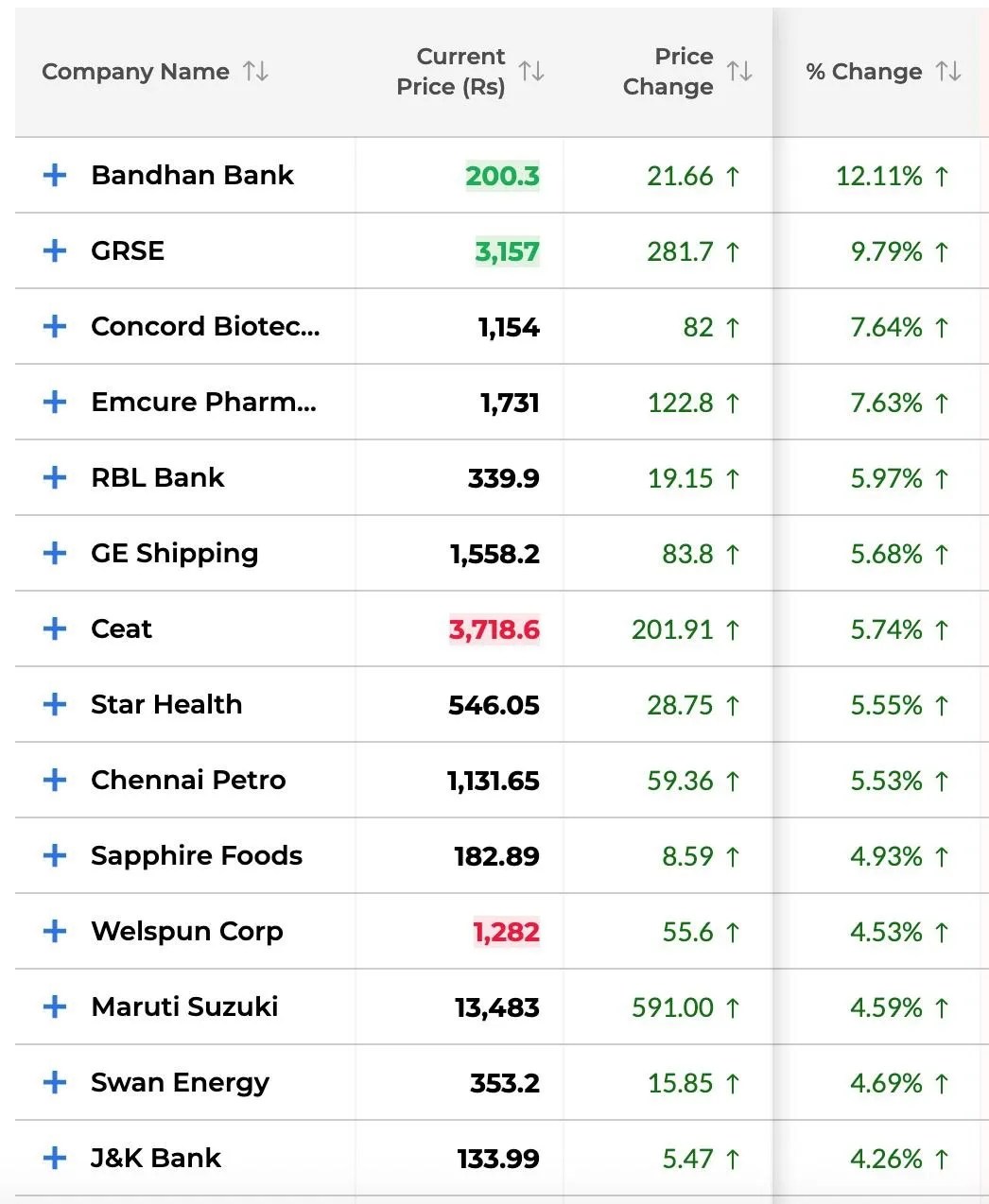Toggle sort order on Company Name
Screen dimensions: 989x1204
[256, 72]
